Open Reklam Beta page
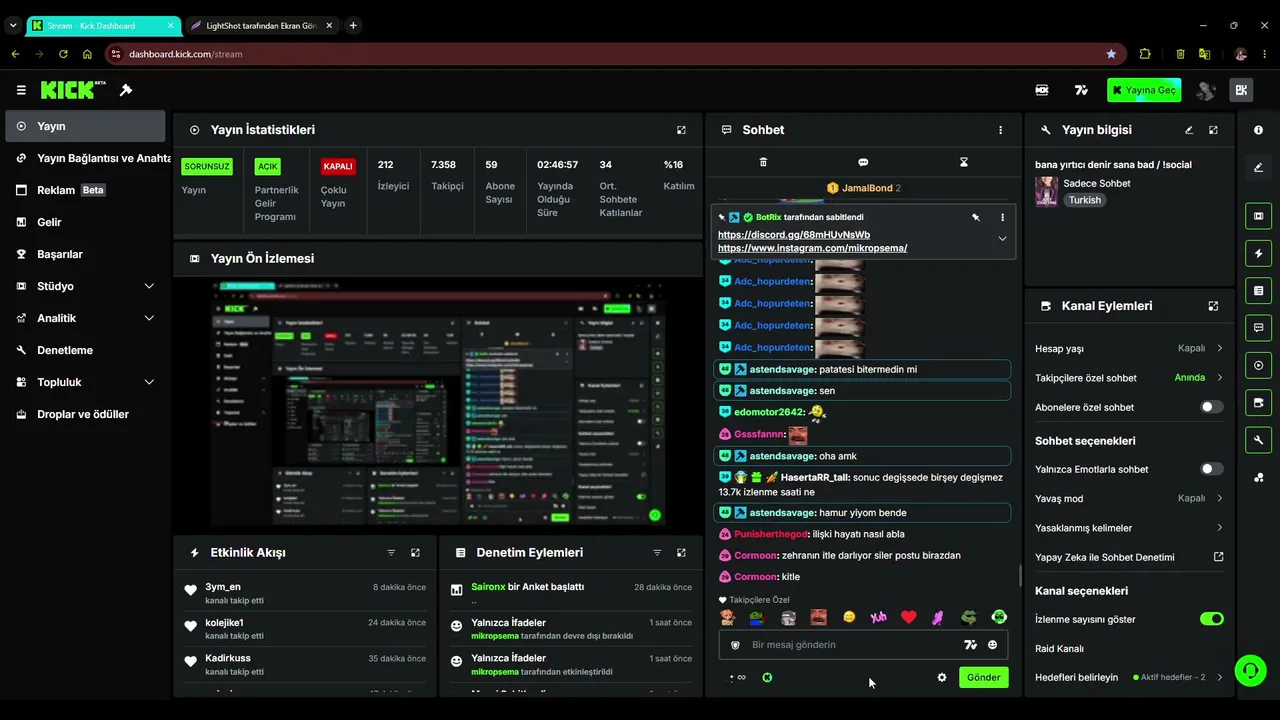Screen dimensions: 1280x720 [85, 190]
